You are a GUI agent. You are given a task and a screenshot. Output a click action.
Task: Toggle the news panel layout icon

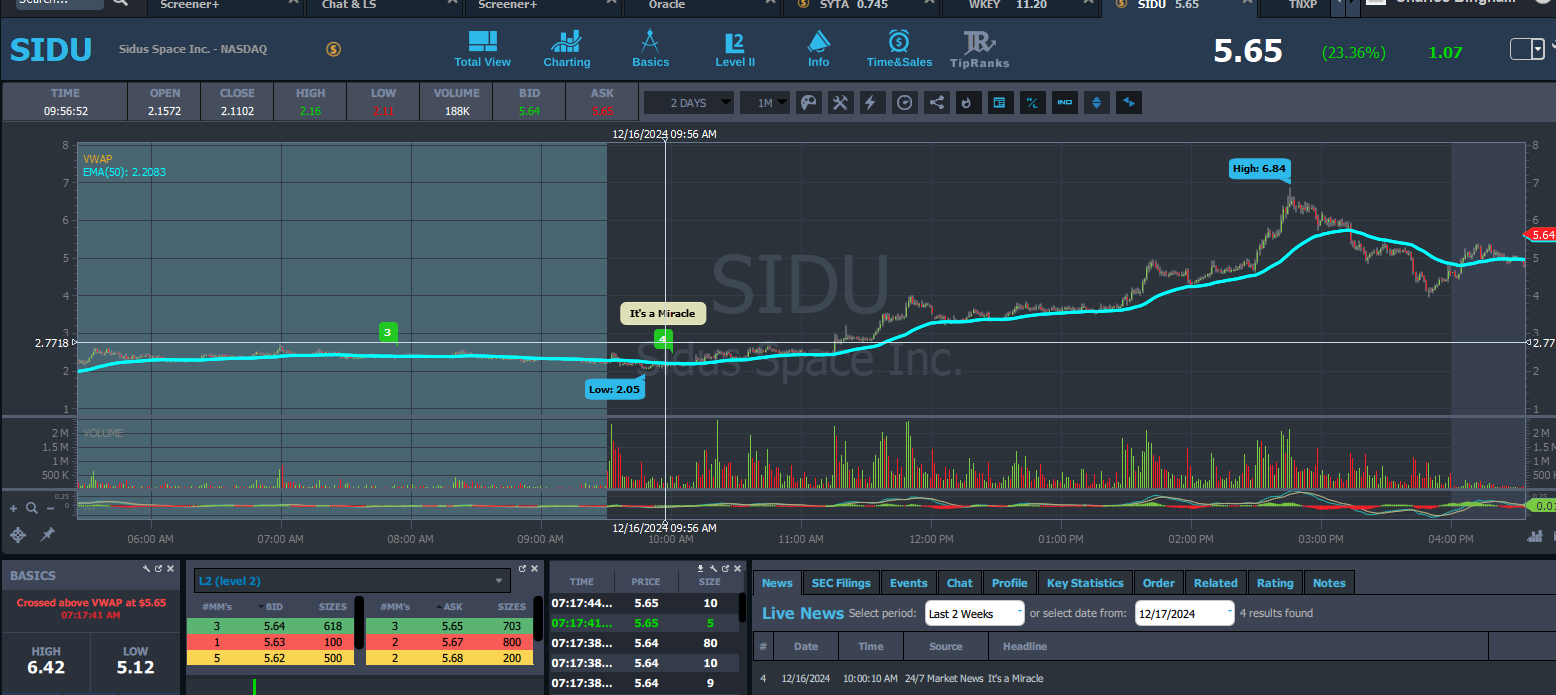(x=1001, y=102)
